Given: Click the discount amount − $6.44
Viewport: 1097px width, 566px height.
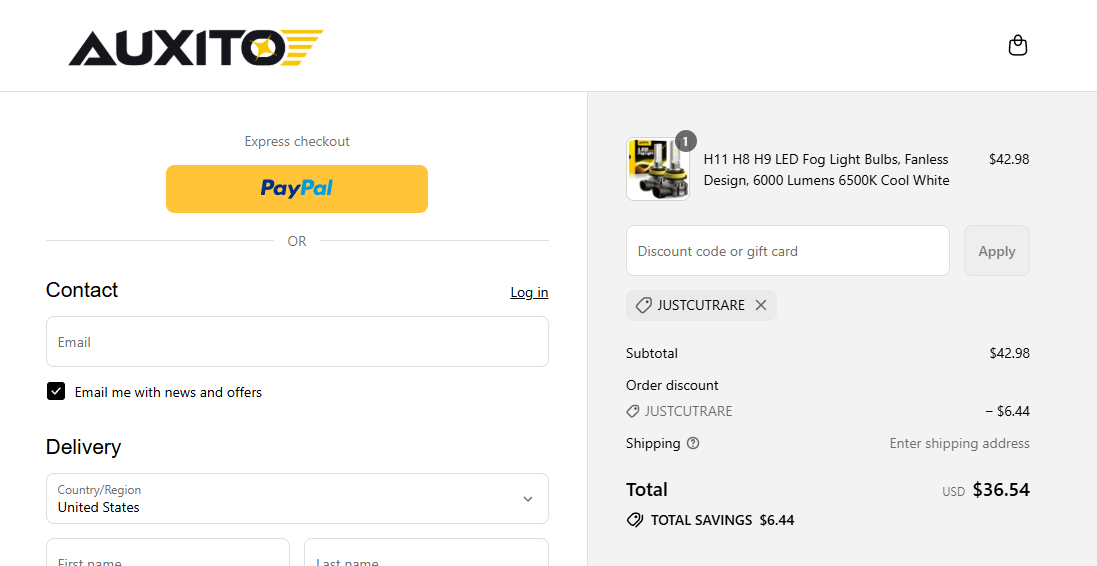Looking at the screenshot, I should (x=1007, y=411).
